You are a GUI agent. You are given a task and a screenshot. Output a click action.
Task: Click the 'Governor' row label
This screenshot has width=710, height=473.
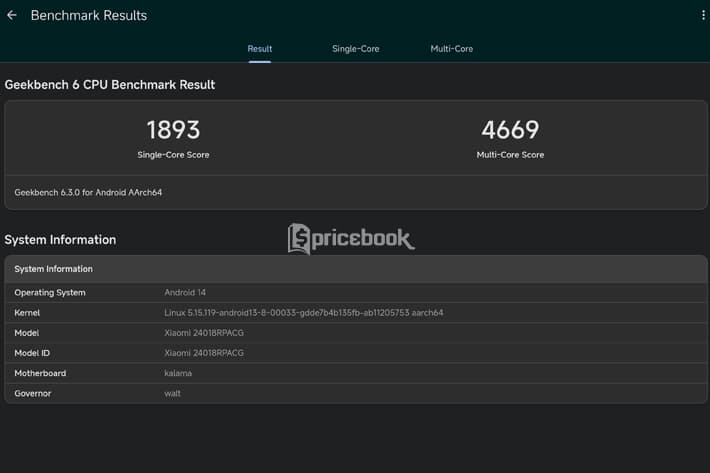click(x=33, y=393)
